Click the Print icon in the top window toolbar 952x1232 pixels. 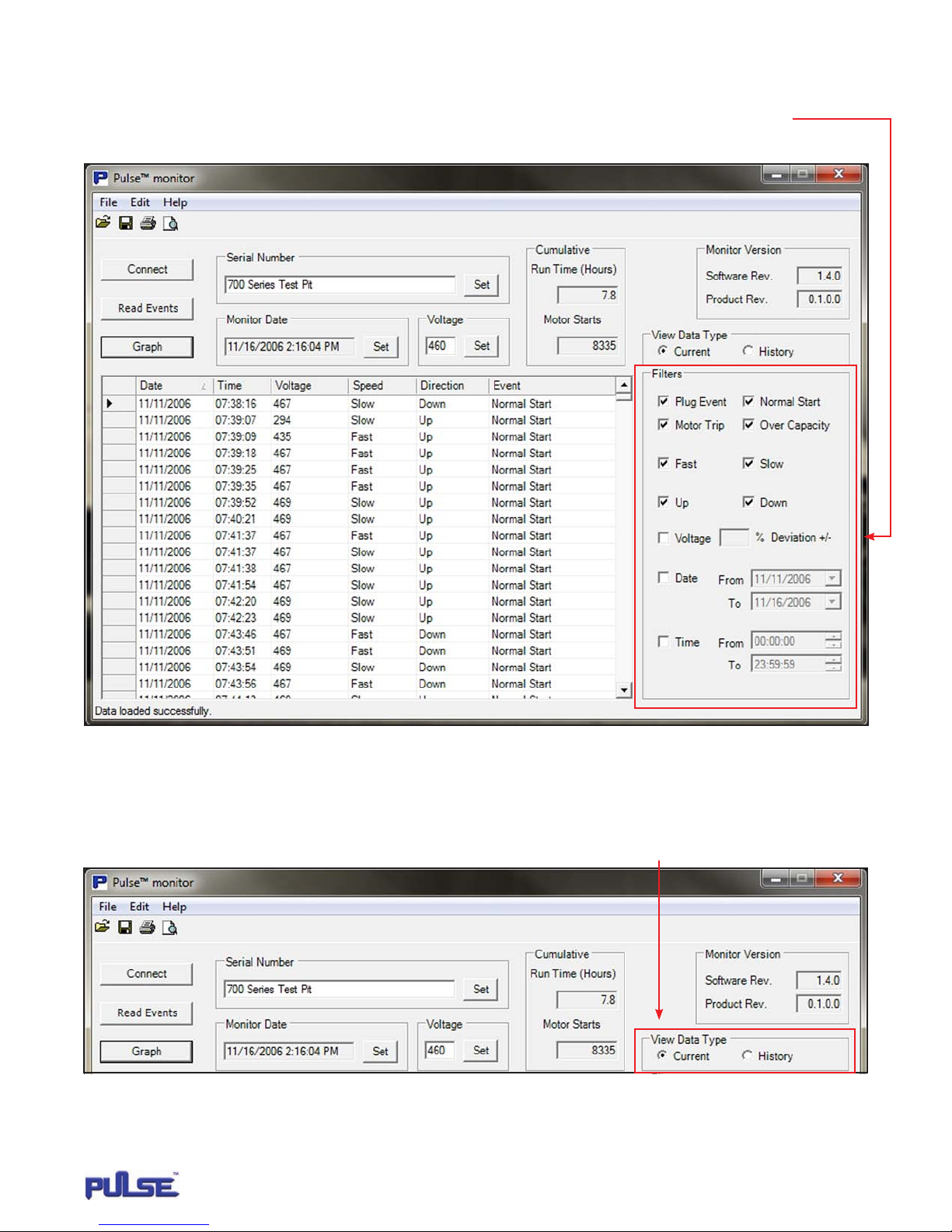point(148,223)
